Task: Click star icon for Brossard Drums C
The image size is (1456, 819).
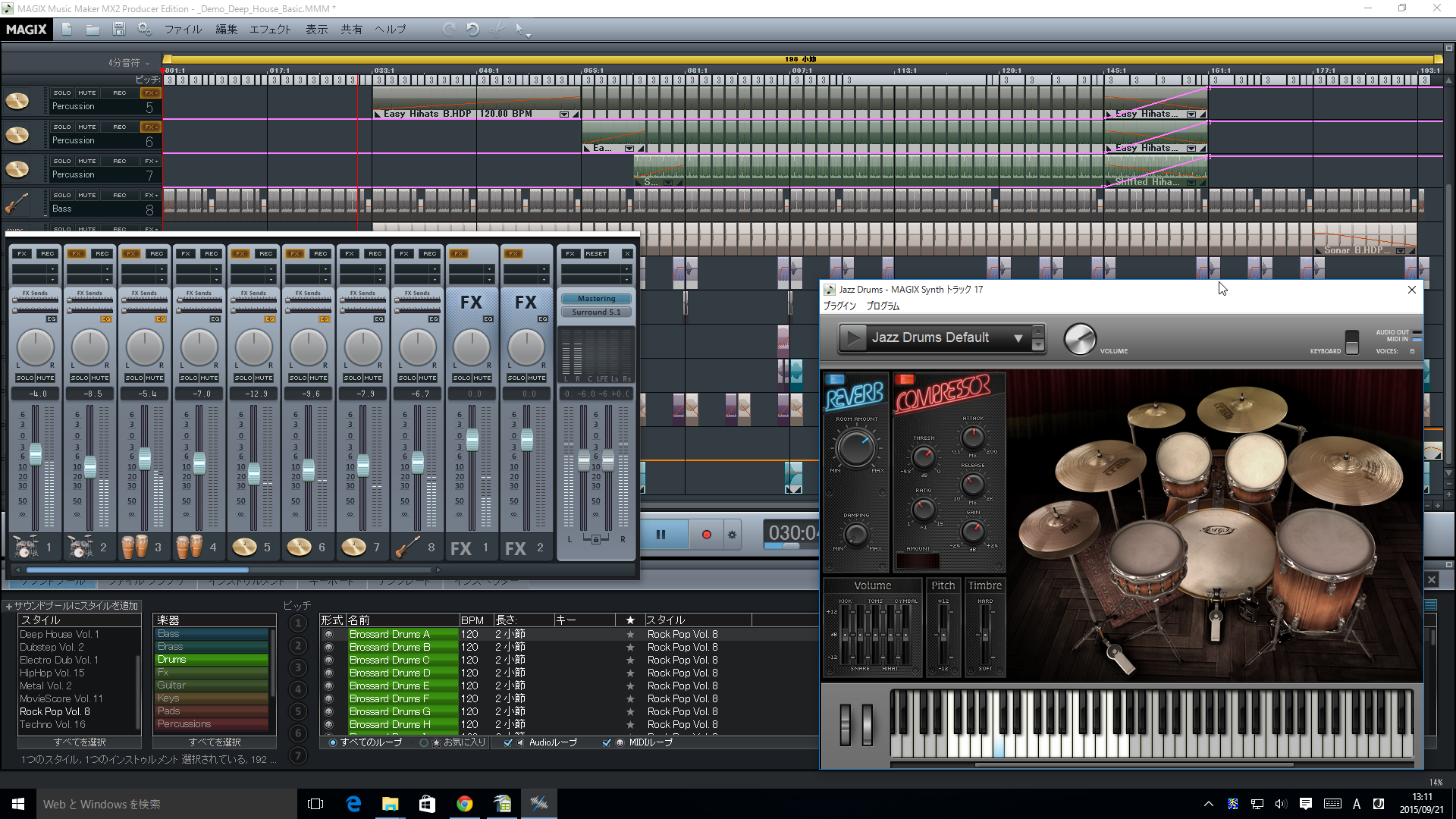Action: coord(629,660)
